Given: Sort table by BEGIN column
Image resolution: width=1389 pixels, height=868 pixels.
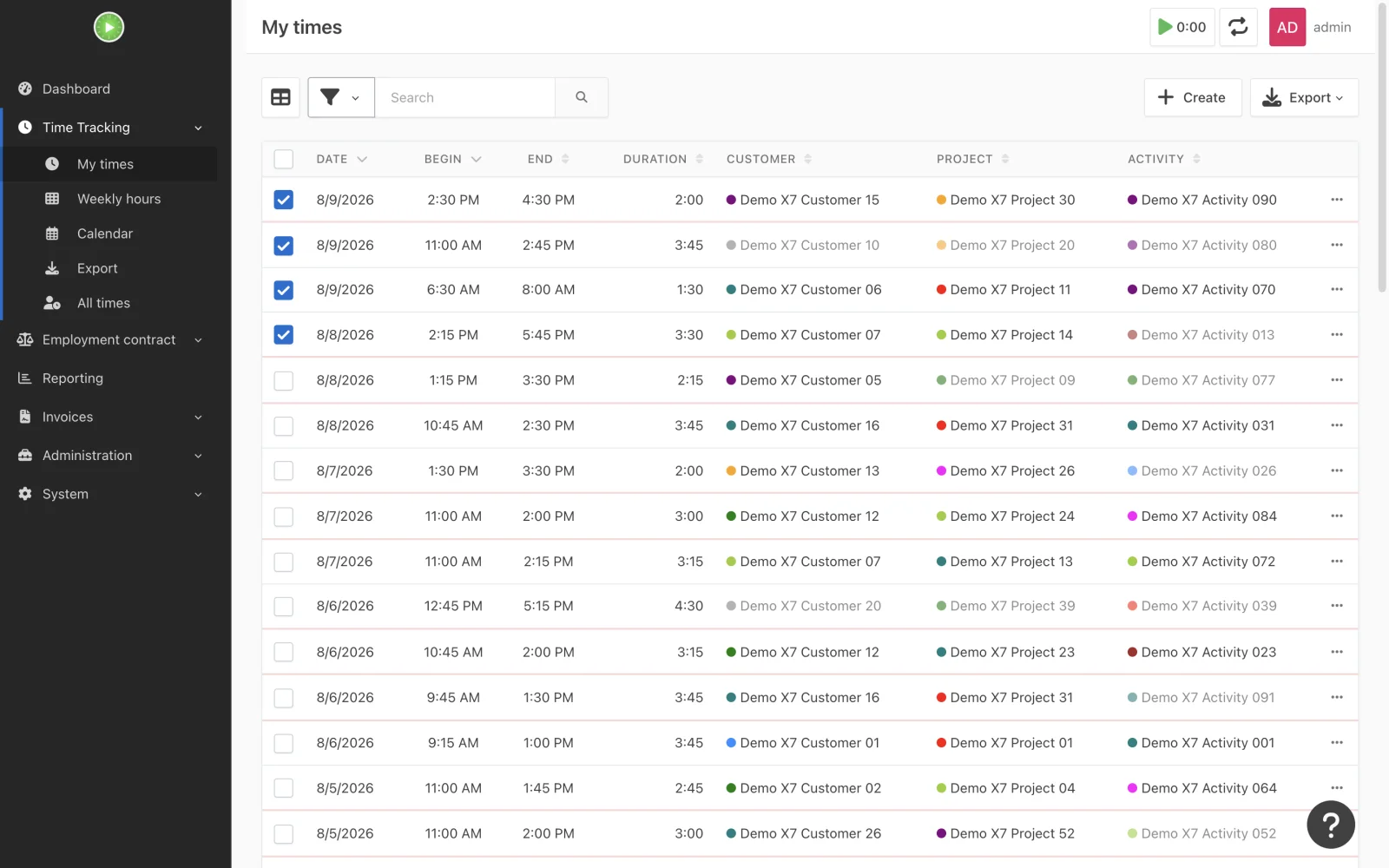Looking at the screenshot, I should point(453,159).
